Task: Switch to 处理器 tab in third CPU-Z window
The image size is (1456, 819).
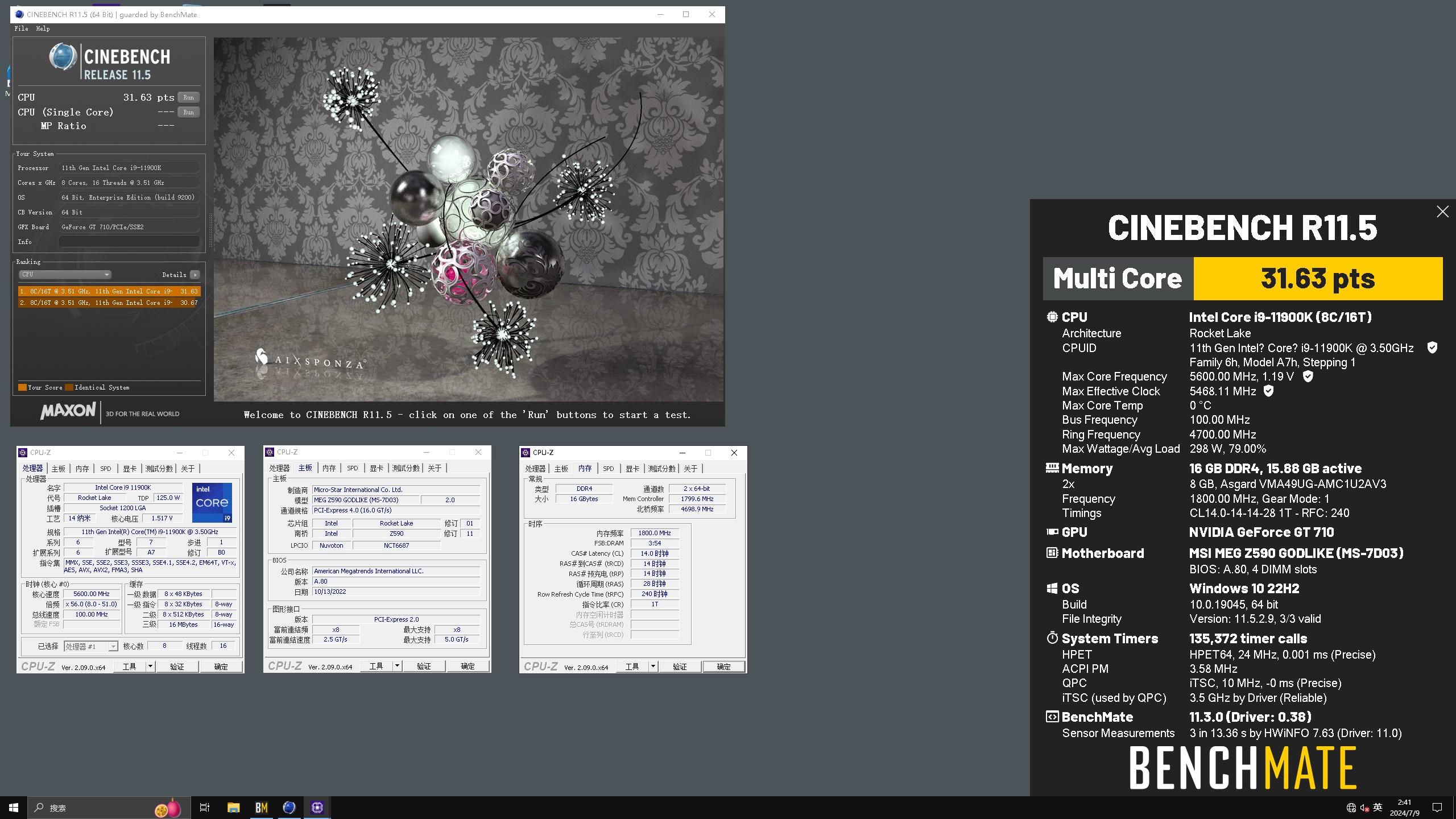Action: 535,469
